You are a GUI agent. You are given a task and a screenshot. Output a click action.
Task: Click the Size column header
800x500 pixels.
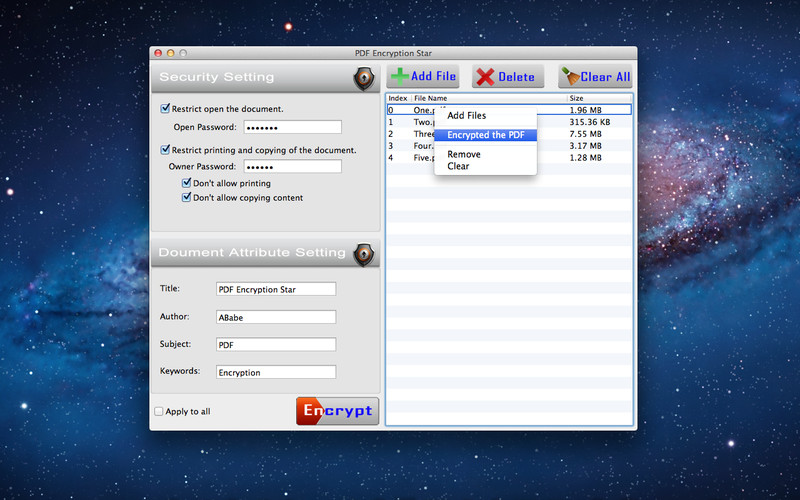click(x=576, y=98)
